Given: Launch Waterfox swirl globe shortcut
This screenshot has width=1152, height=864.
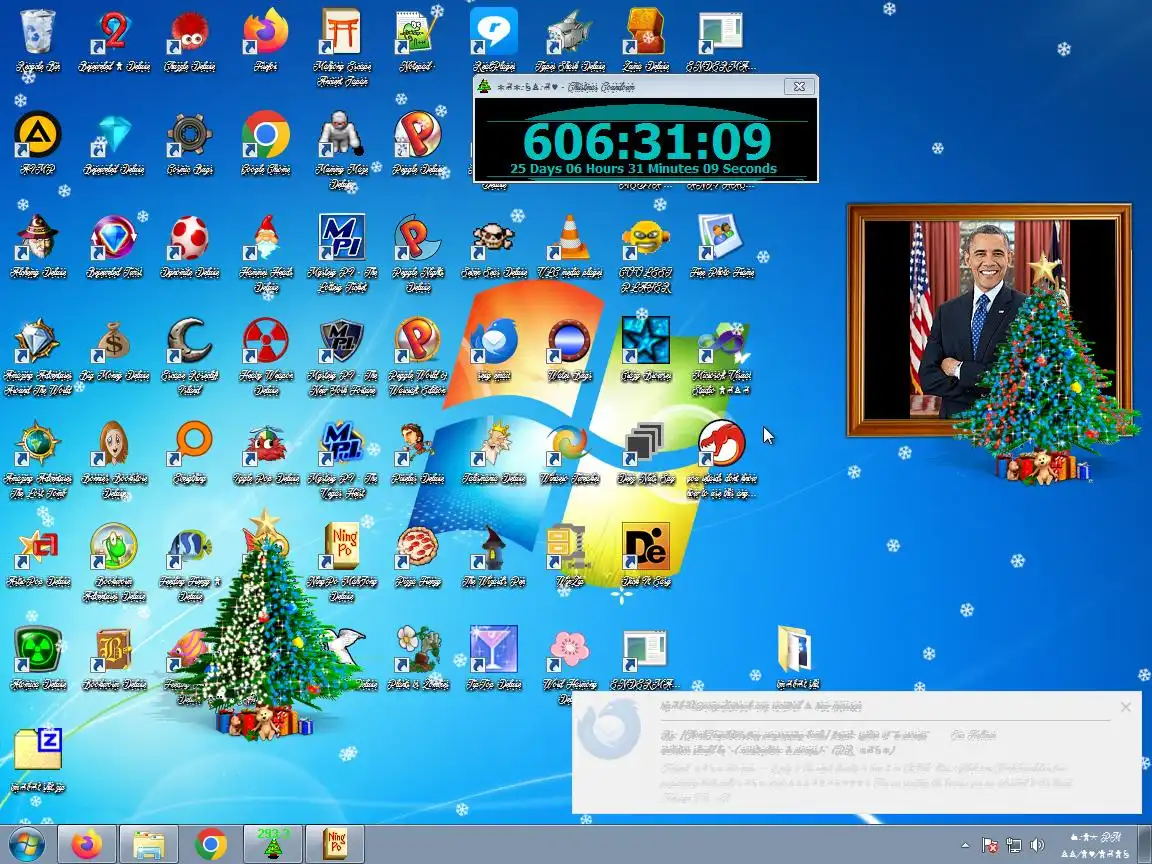Looking at the screenshot, I should tap(569, 444).
